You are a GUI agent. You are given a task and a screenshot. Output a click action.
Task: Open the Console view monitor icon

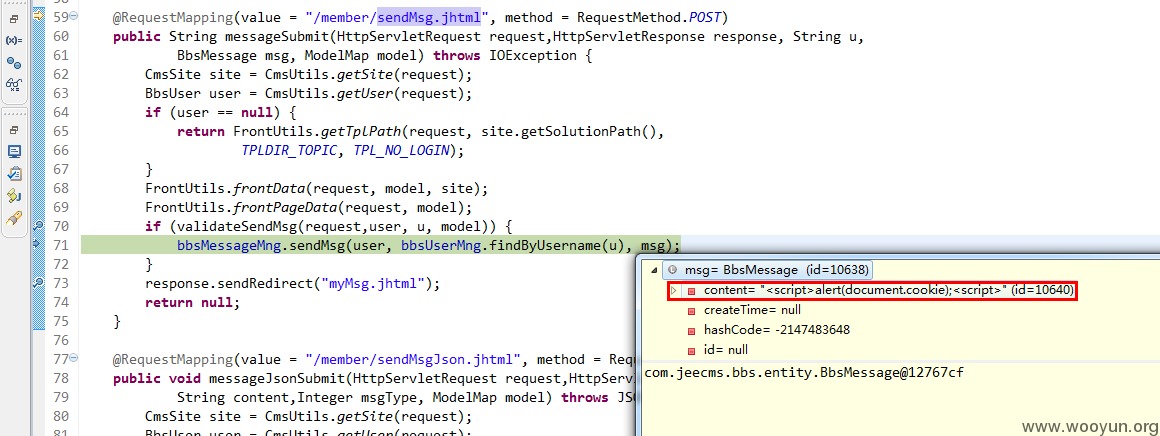pos(13,152)
